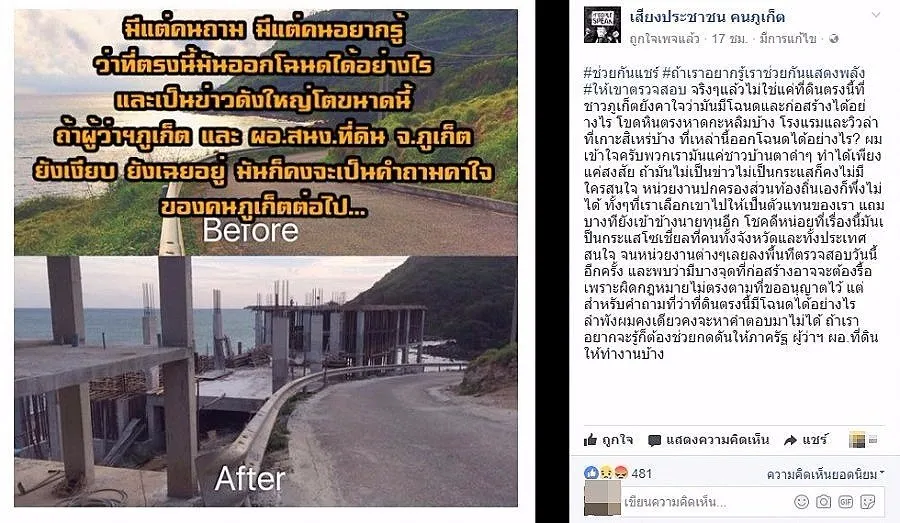Click the 17 ชม. post timestamp

pos(730,39)
